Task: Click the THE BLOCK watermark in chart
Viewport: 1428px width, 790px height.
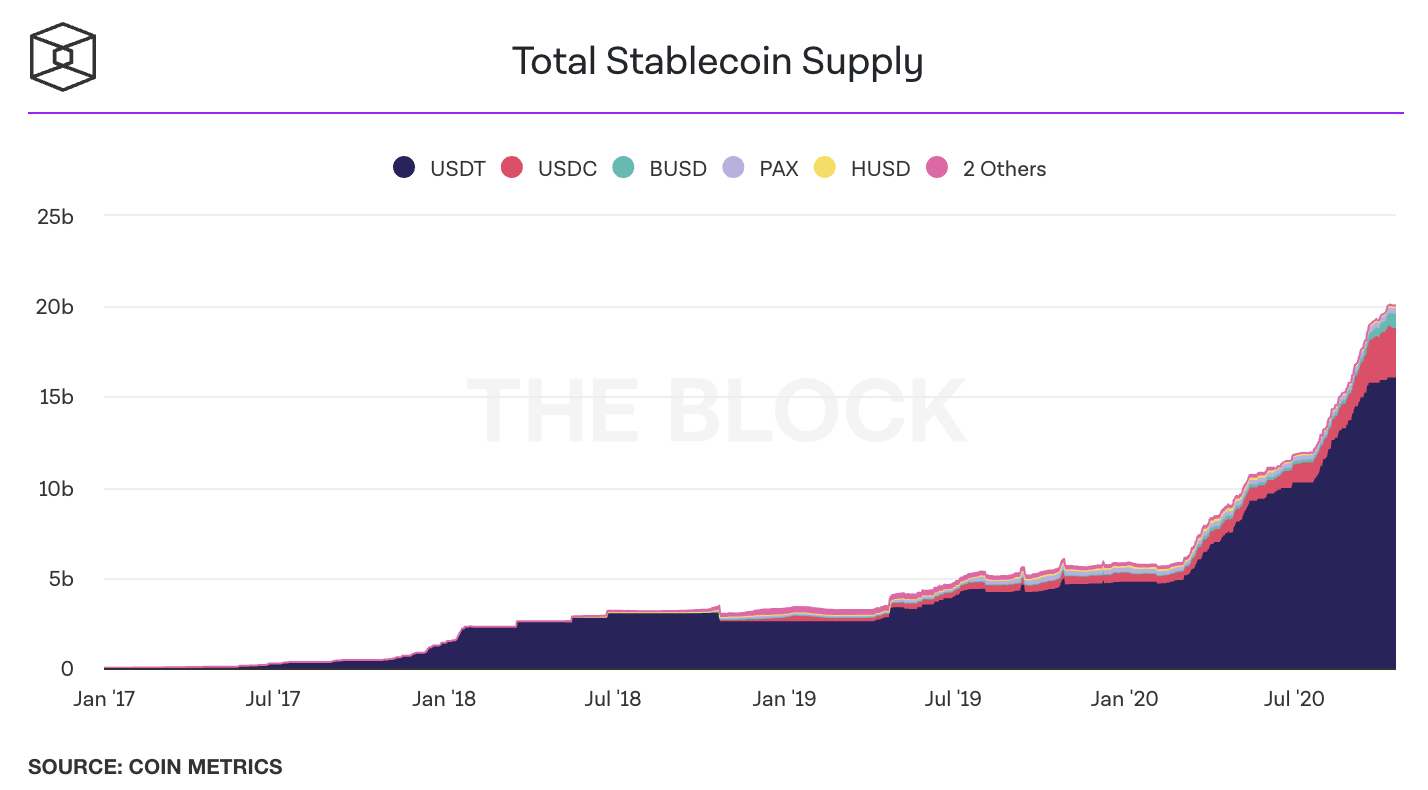Action: [x=716, y=410]
